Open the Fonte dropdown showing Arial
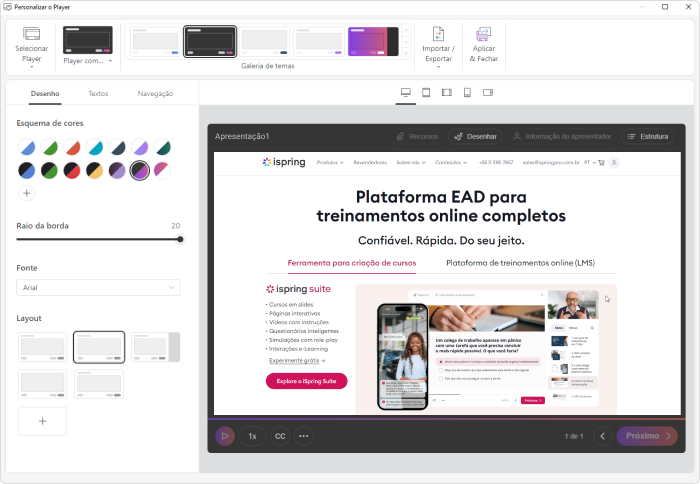The height and width of the screenshot is (484, 700). (x=98, y=288)
